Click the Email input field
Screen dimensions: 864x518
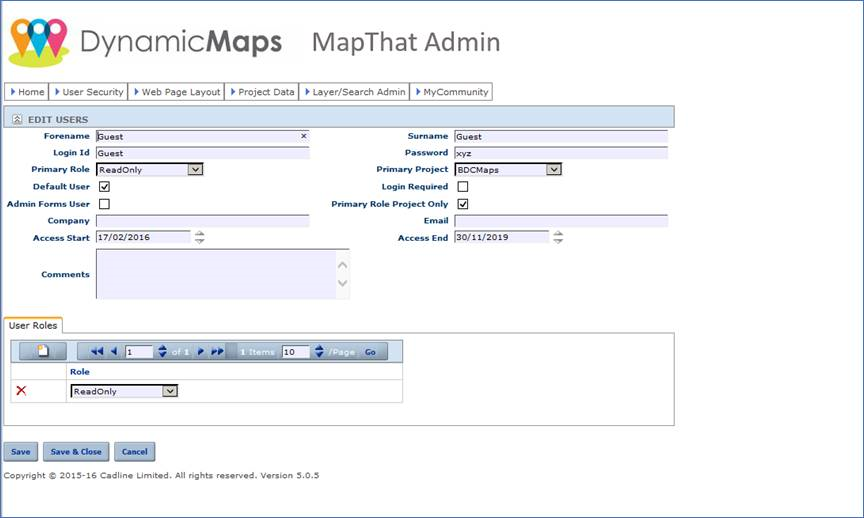tap(561, 221)
